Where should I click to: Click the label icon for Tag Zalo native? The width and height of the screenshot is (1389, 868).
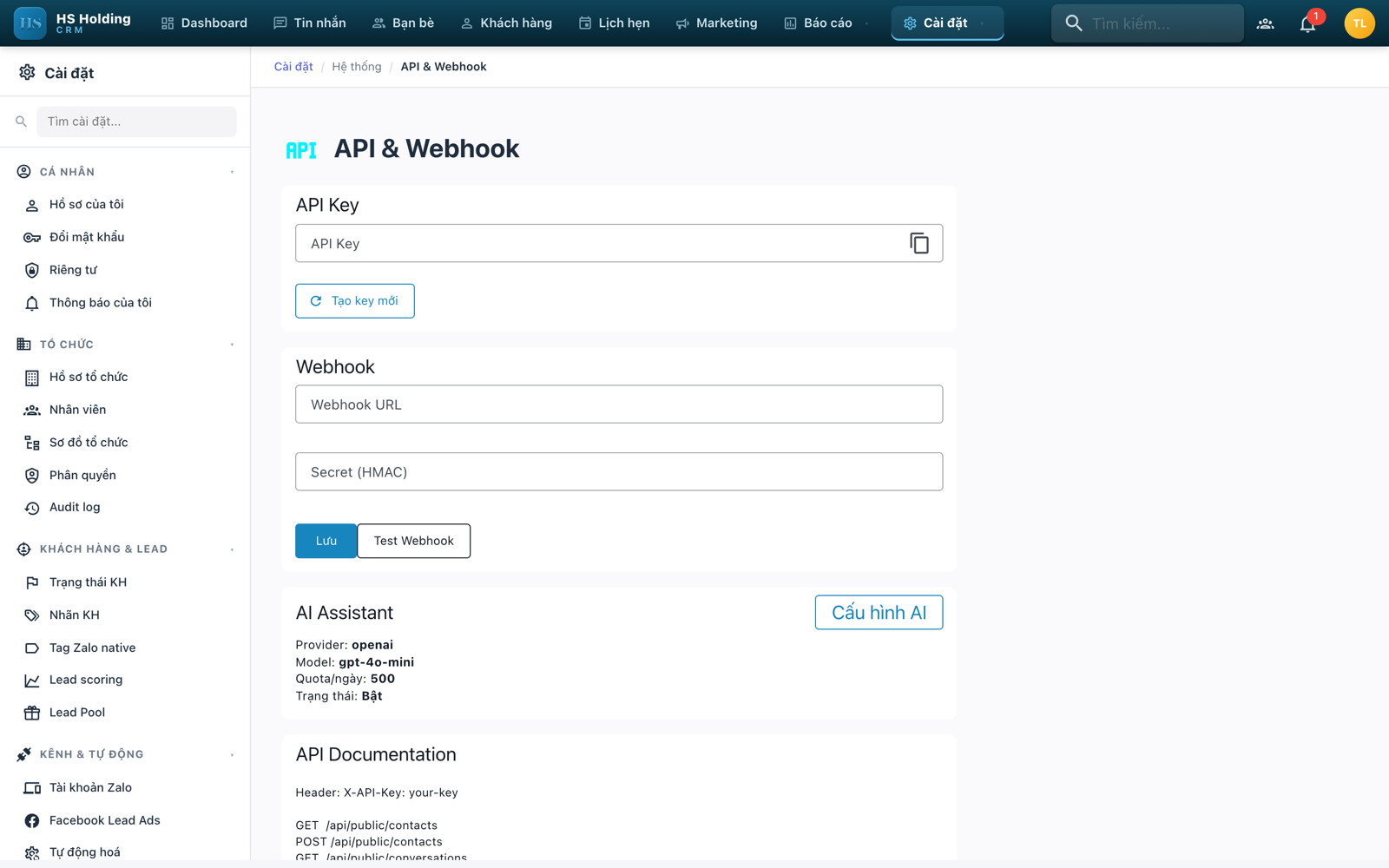32,648
